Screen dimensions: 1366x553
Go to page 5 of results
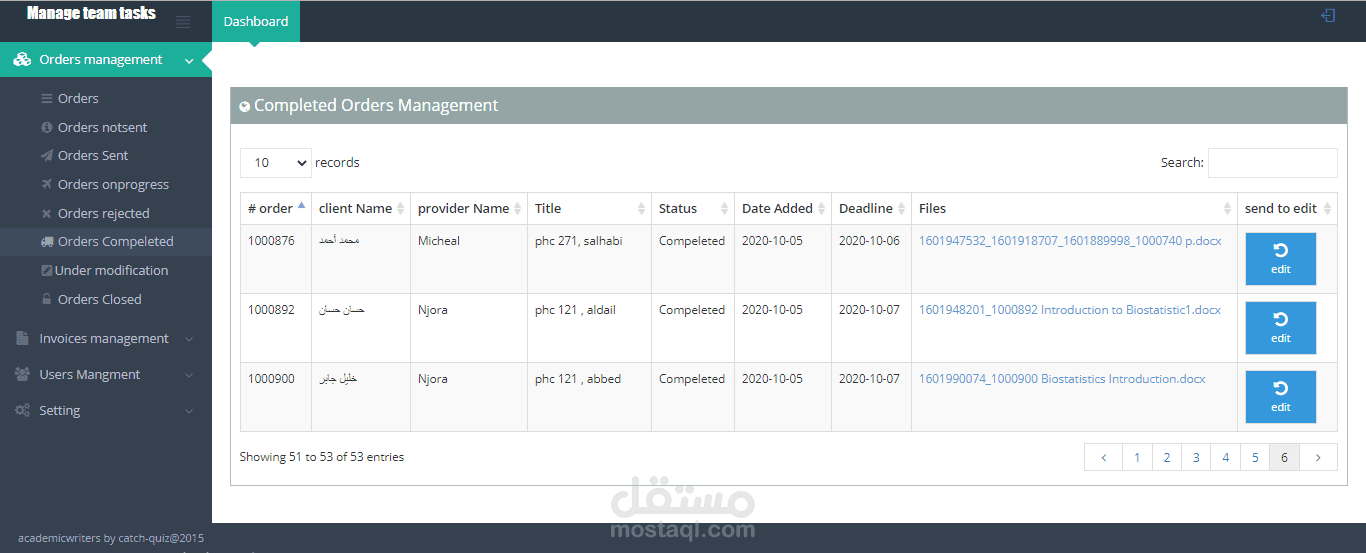1255,457
